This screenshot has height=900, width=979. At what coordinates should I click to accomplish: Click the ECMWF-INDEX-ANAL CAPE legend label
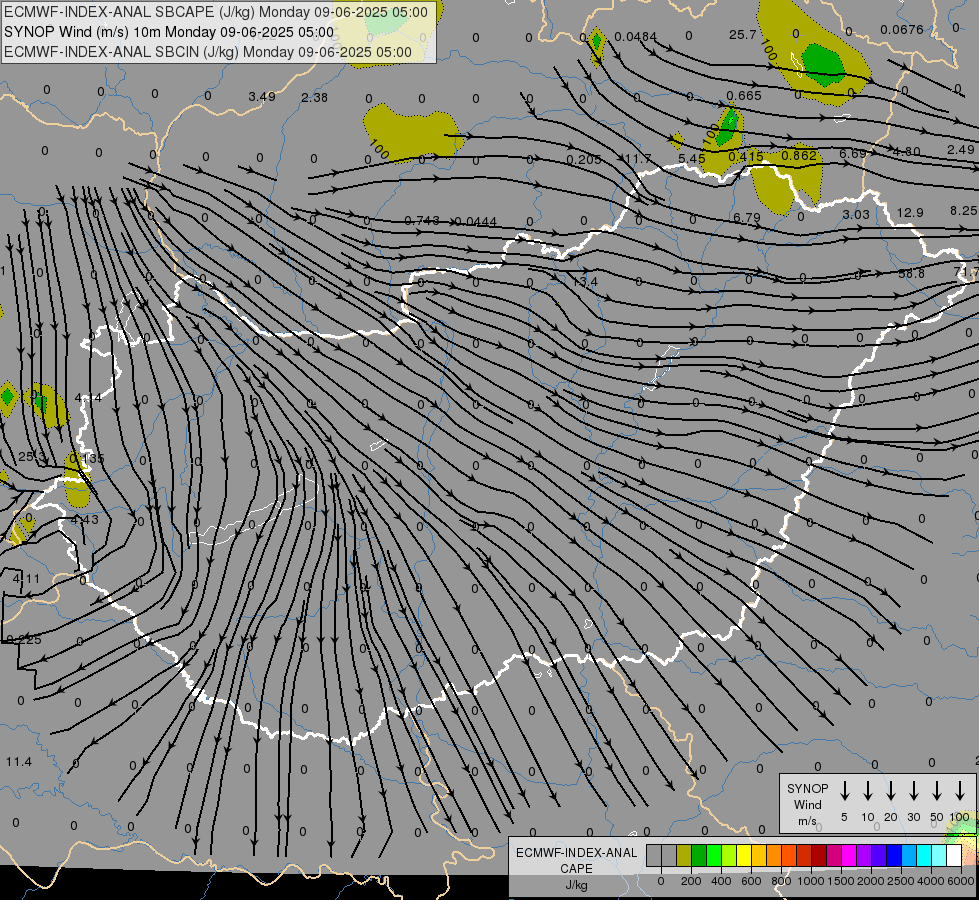576,861
